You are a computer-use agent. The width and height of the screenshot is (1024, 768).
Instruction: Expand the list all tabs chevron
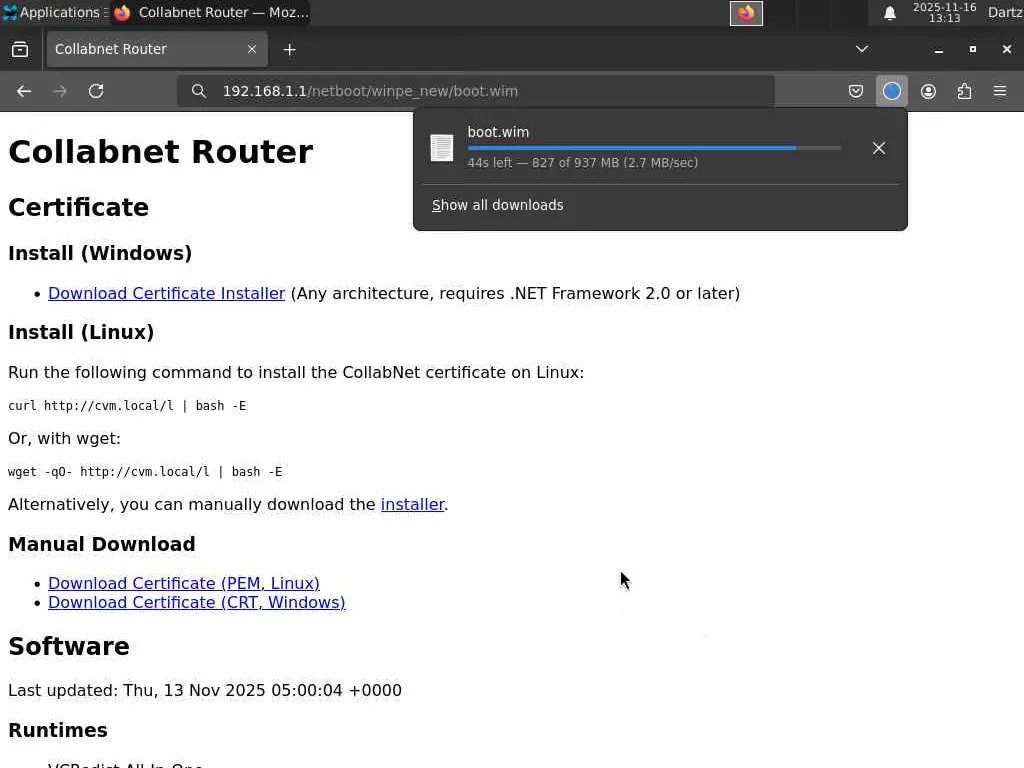pos(862,49)
